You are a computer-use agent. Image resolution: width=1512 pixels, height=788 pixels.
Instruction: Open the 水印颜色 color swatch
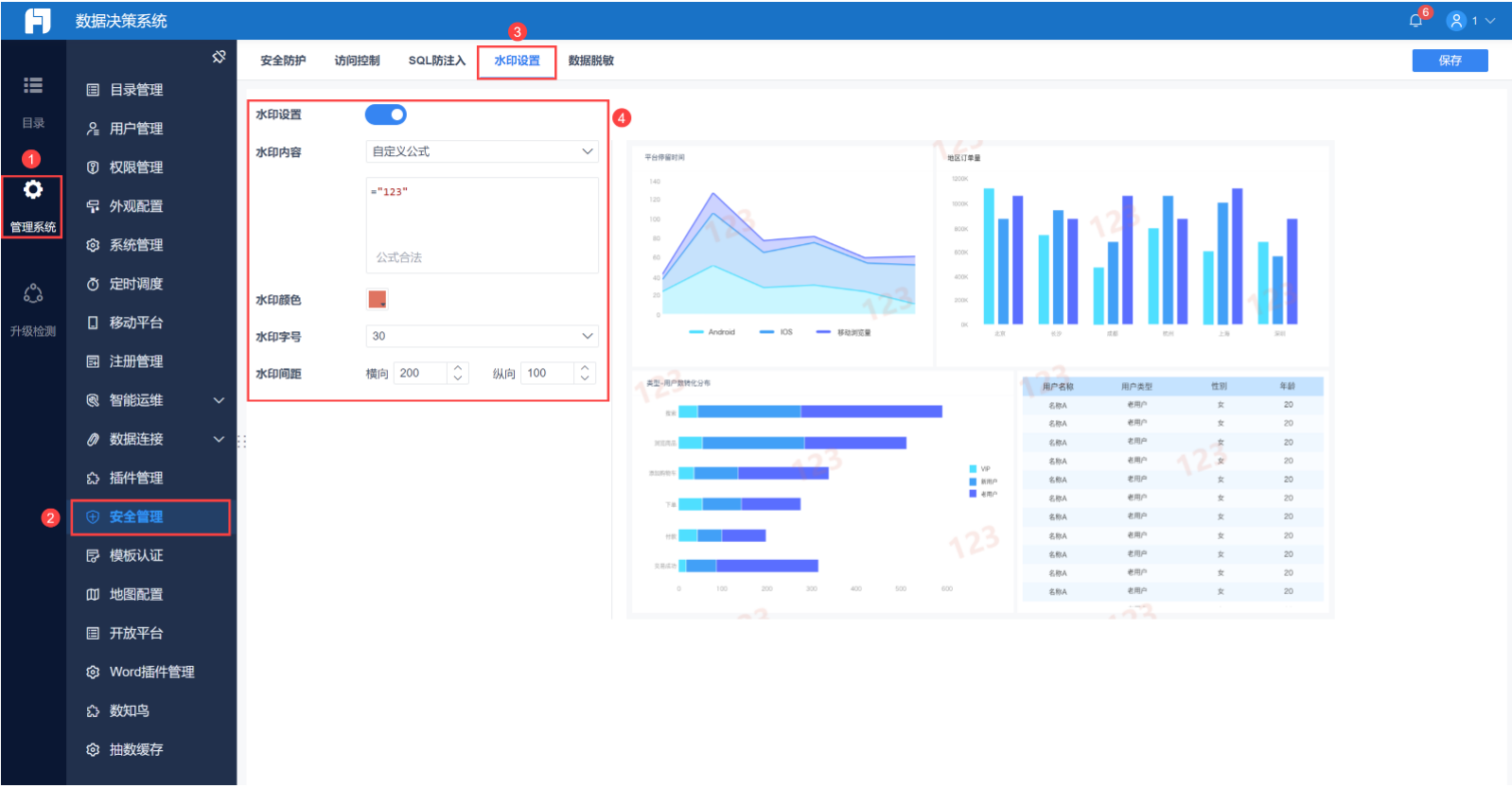(377, 300)
